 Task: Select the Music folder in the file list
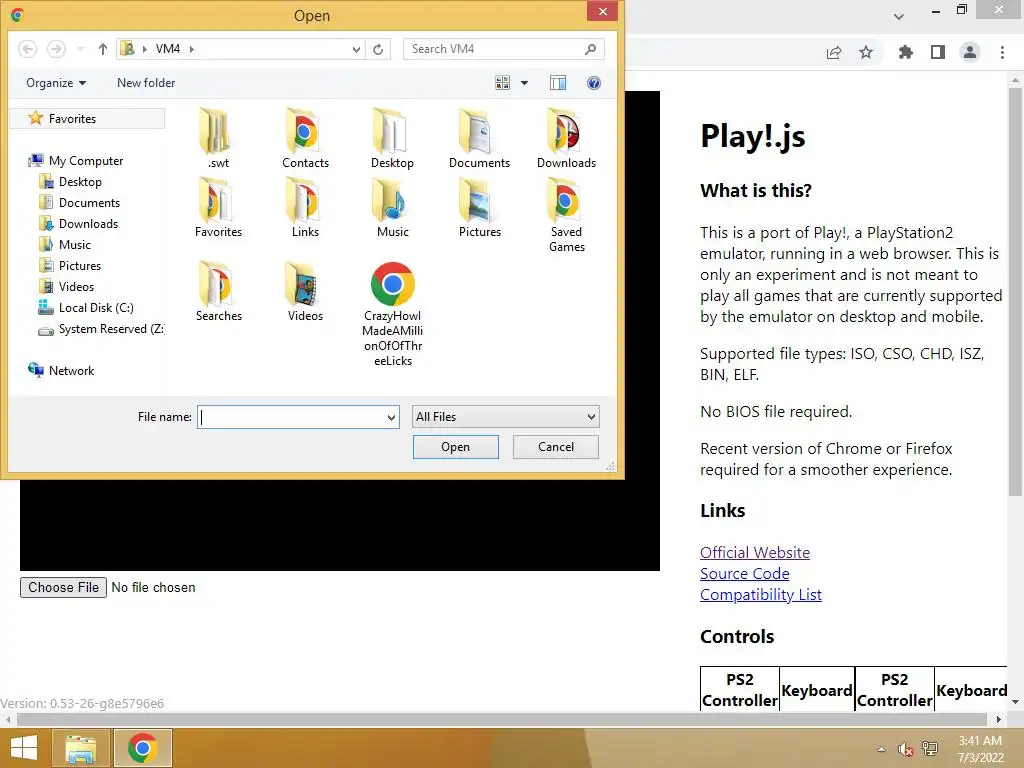click(x=392, y=208)
